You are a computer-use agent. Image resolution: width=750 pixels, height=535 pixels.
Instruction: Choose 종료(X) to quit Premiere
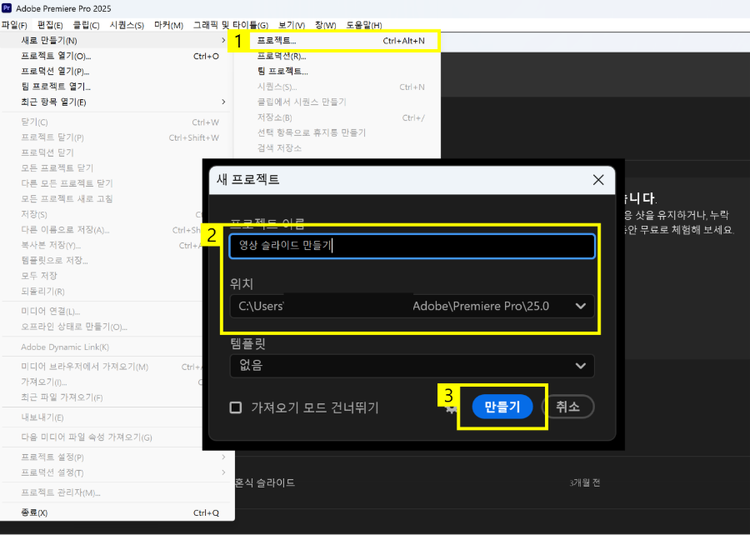(117, 513)
